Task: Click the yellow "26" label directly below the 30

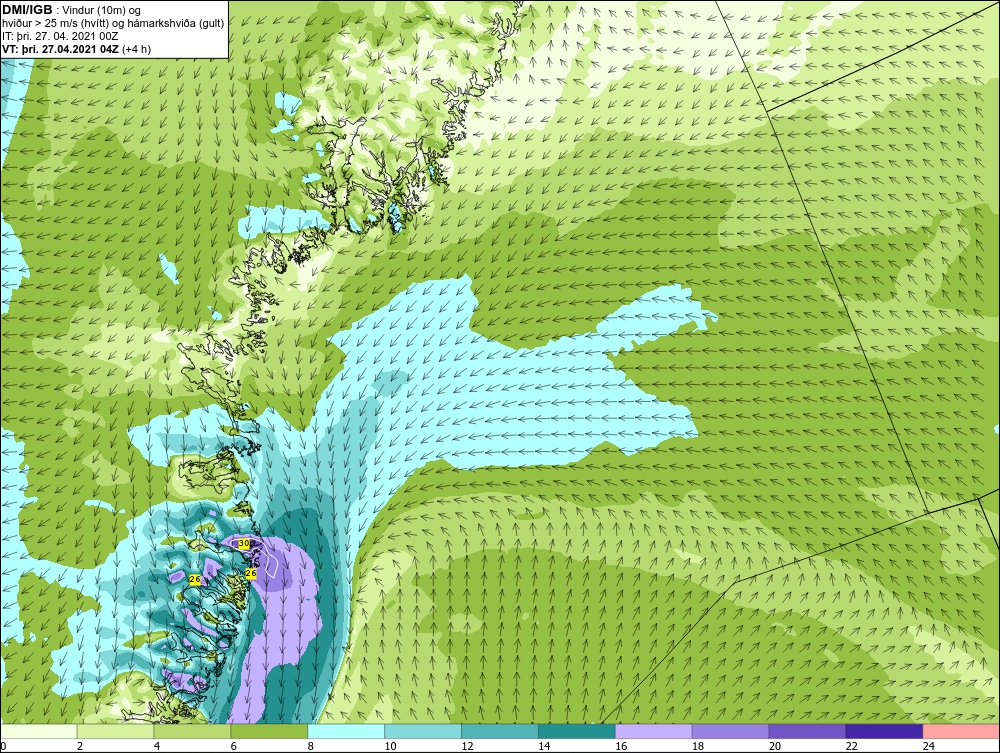Action: [251, 573]
